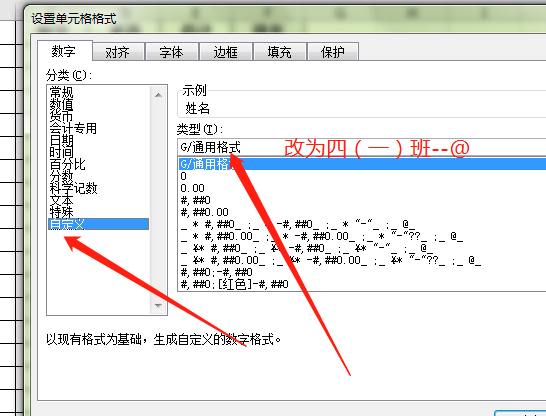Switch to the 数字 tab
The image size is (546, 416).
pyautogui.click(x=64, y=51)
